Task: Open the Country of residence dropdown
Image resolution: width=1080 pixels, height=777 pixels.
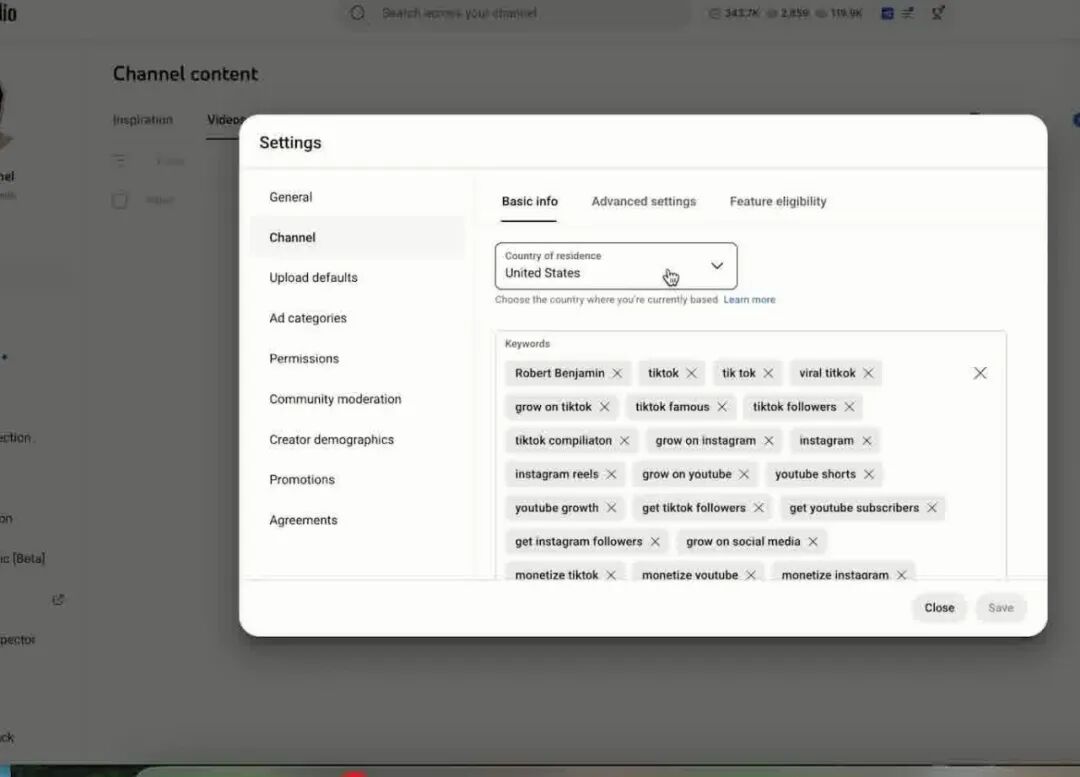Action: click(716, 266)
